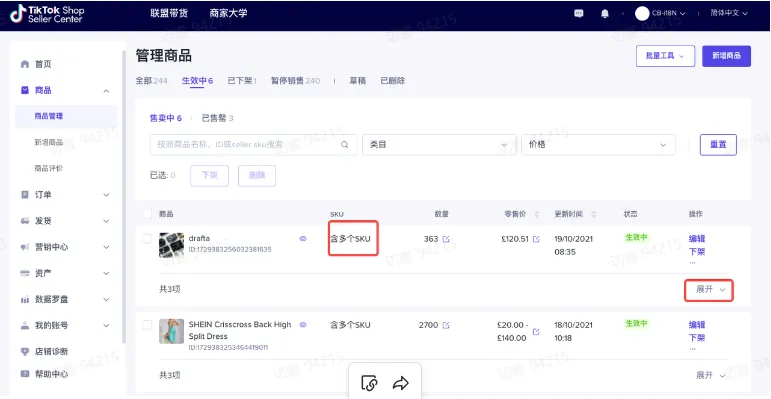Viewport: 771px width, 399px height.
Task: Click the 重置 reset button
Action: (x=718, y=145)
